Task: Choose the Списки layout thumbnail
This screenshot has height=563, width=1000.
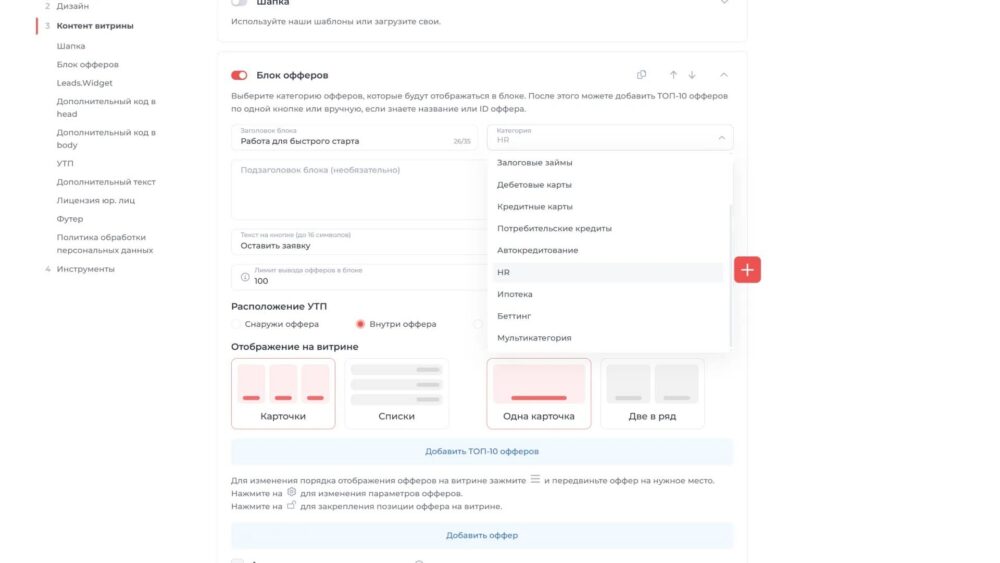Action: pos(397,393)
